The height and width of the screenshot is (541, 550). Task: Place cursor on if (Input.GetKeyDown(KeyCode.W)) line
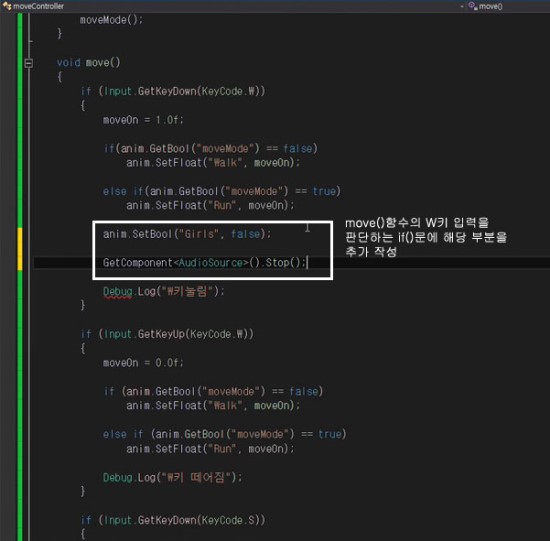tap(173, 91)
